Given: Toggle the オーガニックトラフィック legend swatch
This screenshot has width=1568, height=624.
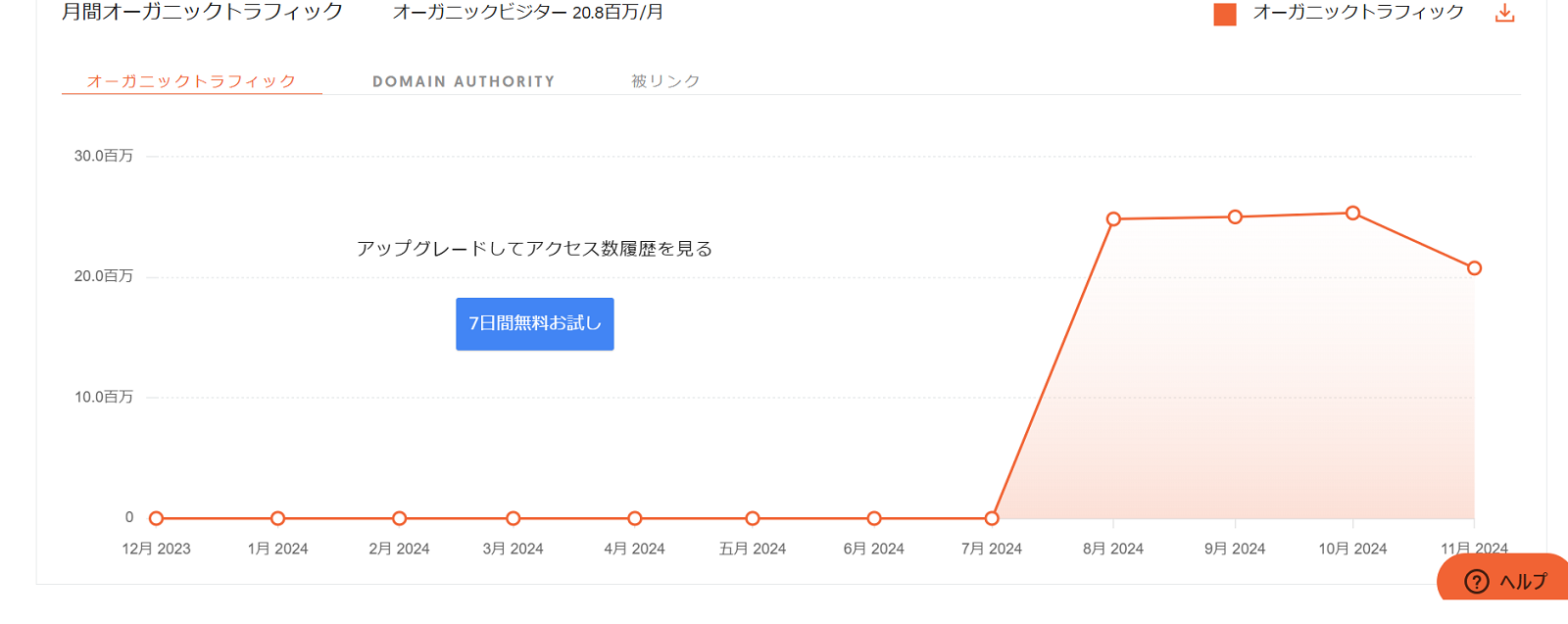Looking at the screenshot, I should tap(1224, 14).
